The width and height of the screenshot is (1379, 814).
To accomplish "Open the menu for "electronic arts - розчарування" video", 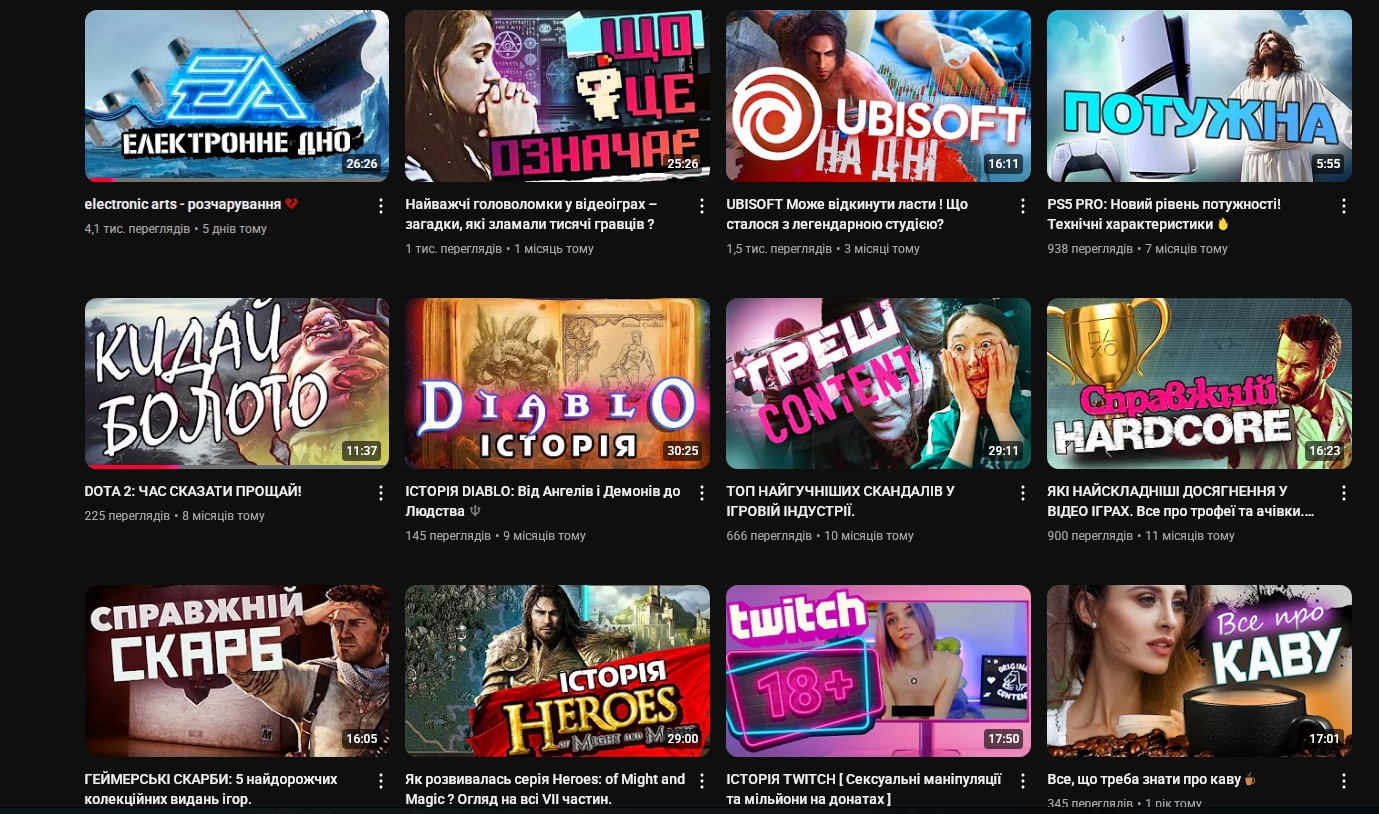I will [x=380, y=206].
